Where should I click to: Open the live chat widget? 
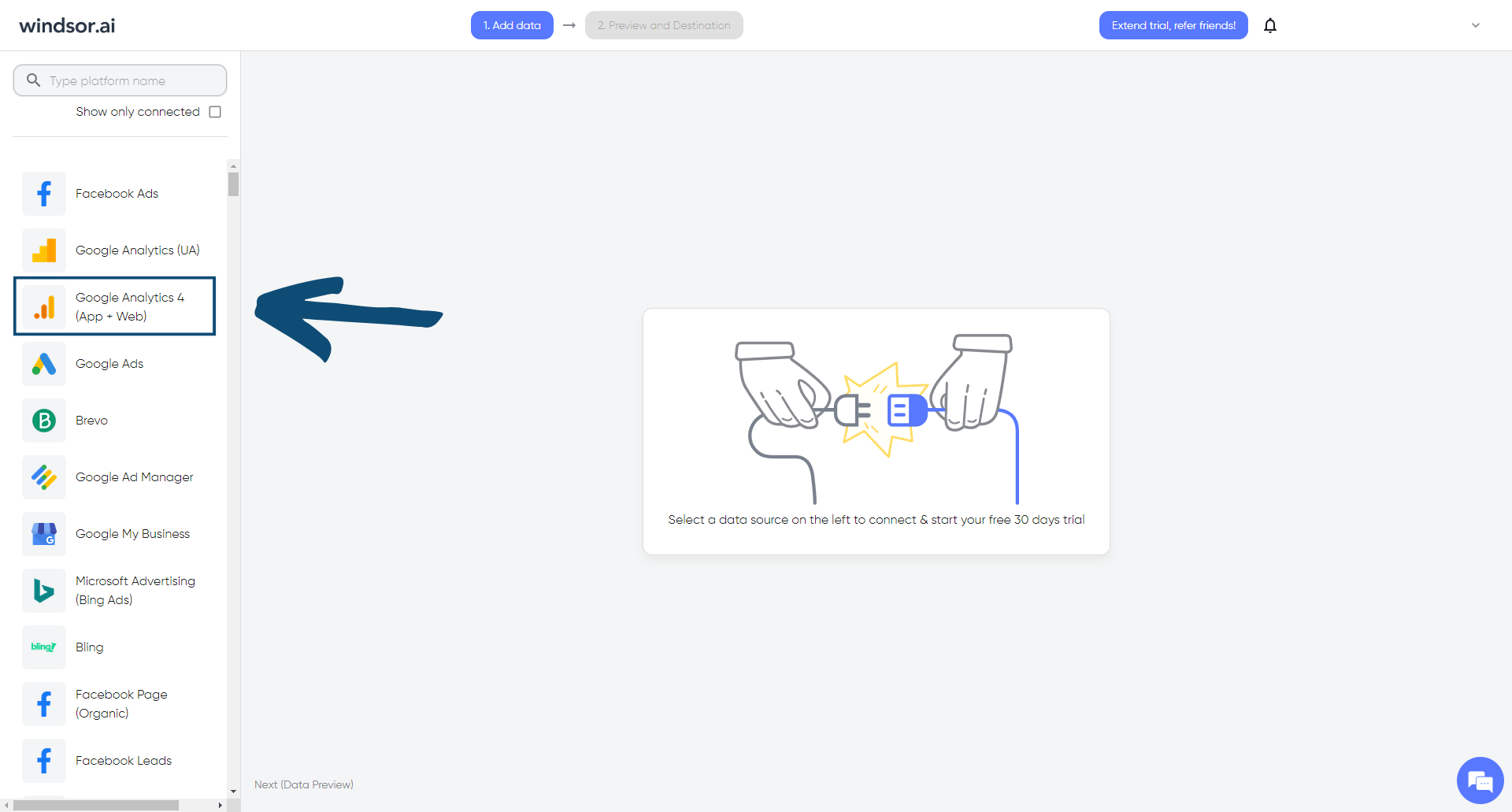(1480, 780)
